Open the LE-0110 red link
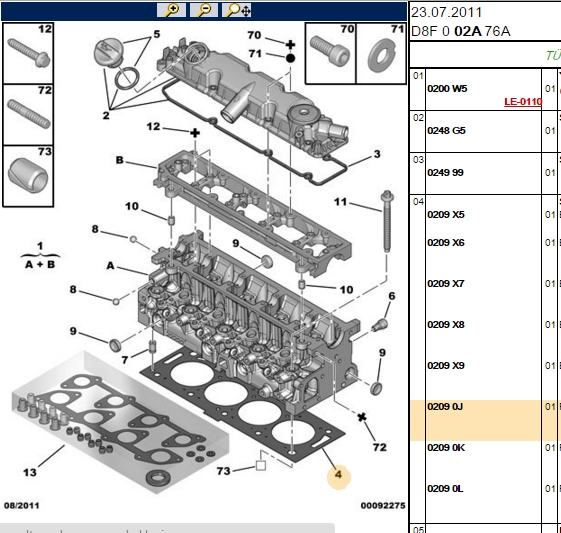This screenshot has width=561, height=533. pyautogui.click(x=523, y=102)
